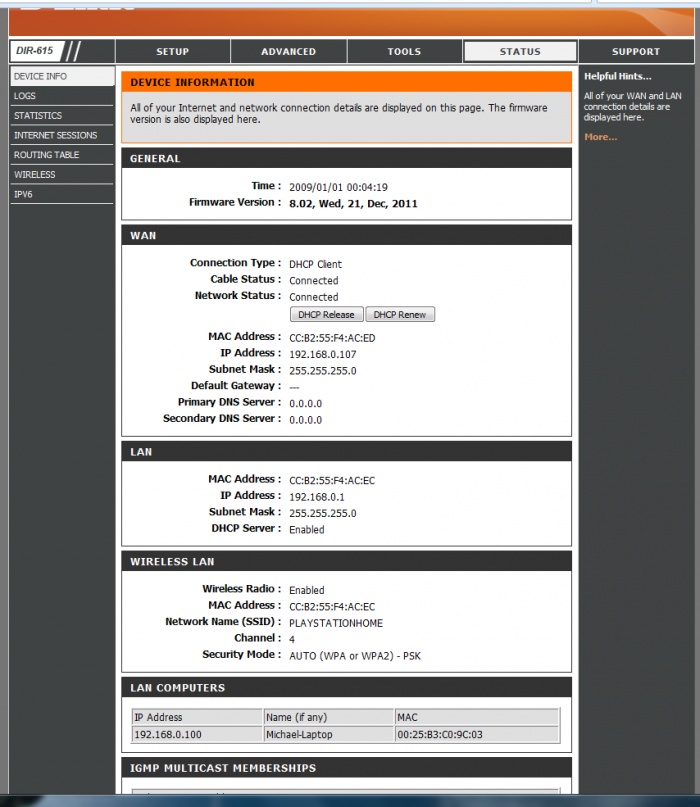Screen dimensions: 700x807
Task: Click the LAN subnet mask 255.255.255.0
Action: click(323, 514)
